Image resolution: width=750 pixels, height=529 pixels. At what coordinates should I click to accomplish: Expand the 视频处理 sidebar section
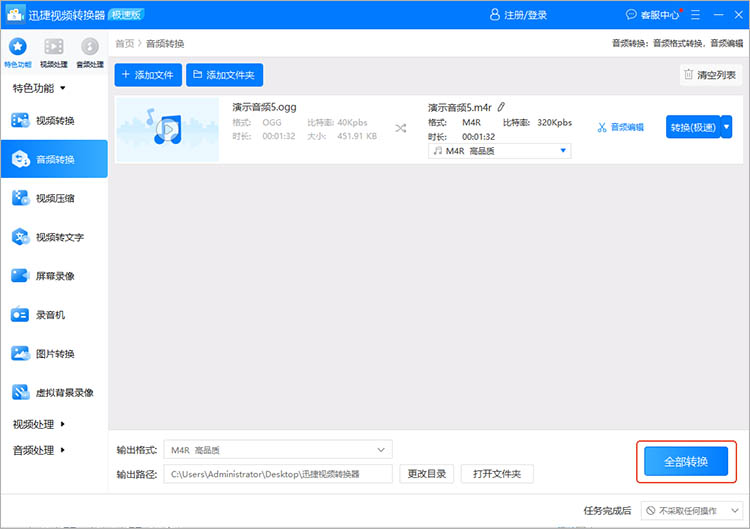[39, 424]
